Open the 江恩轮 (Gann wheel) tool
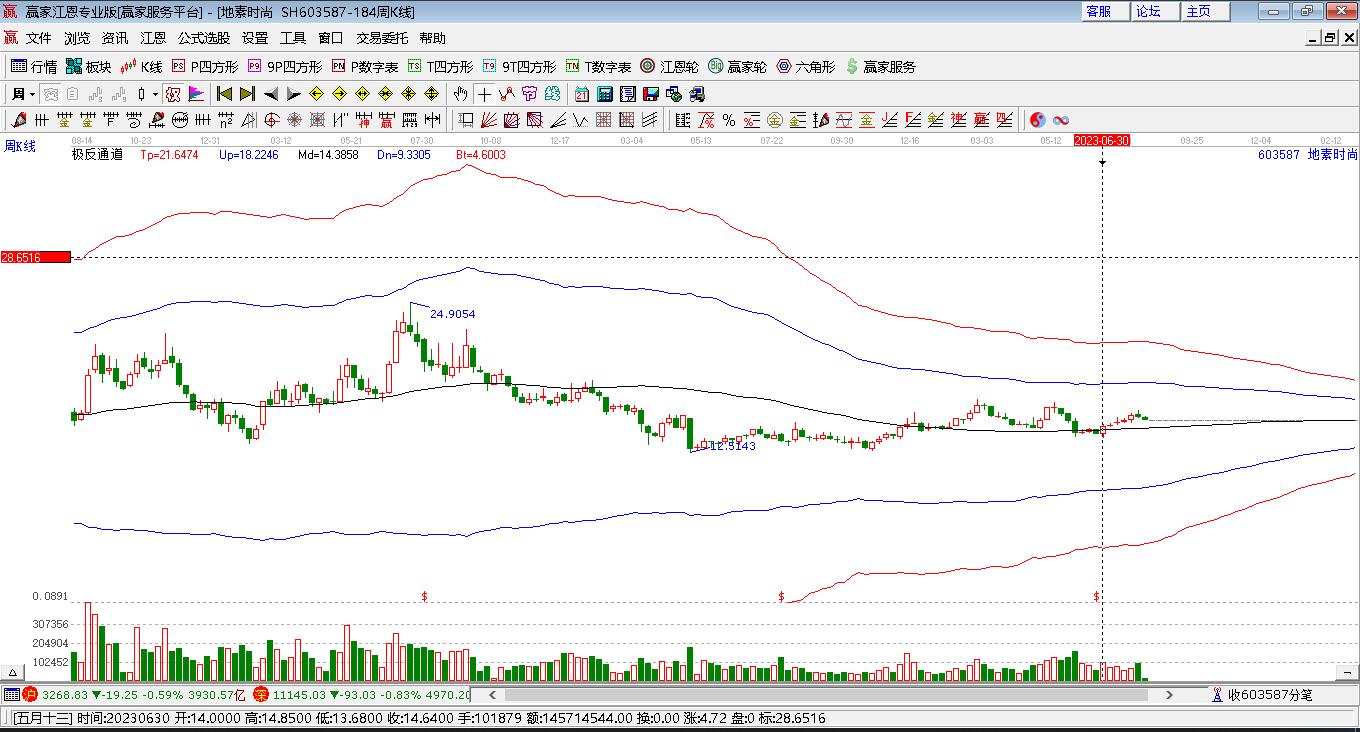The width and height of the screenshot is (1360, 732). (669, 67)
